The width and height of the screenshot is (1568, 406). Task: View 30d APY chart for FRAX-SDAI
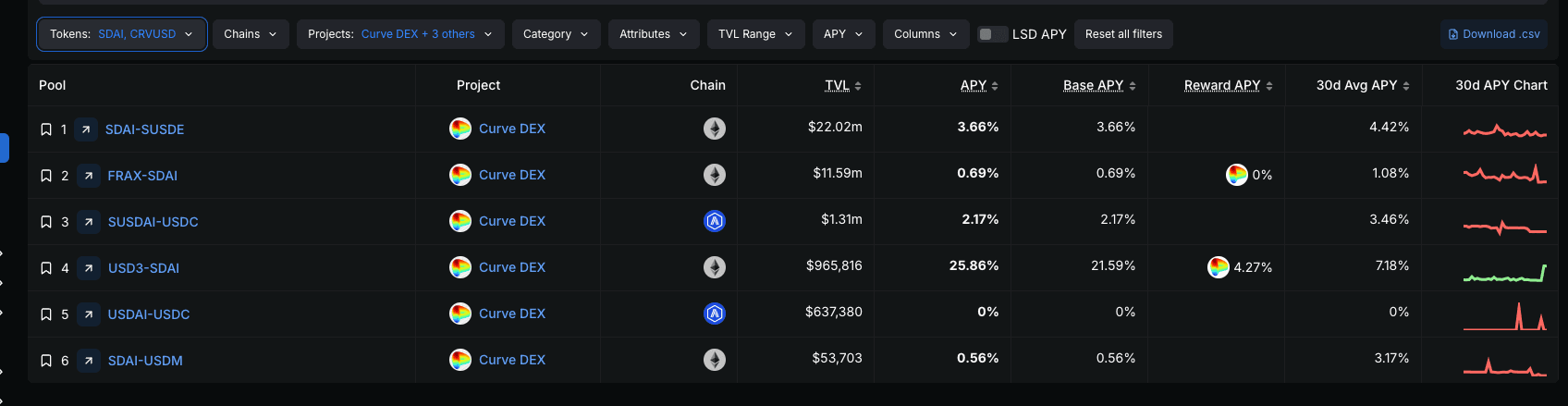coord(1505,174)
